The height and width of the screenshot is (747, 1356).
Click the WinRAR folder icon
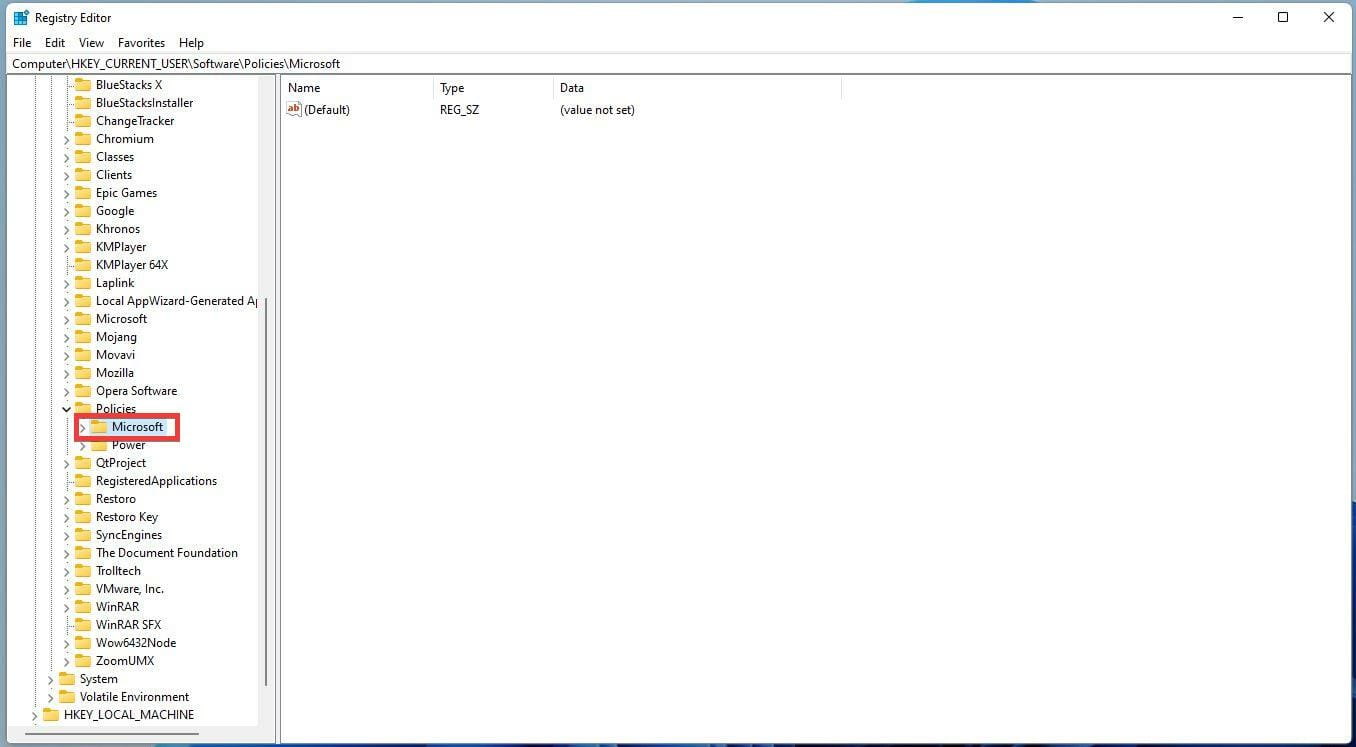(84, 606)
